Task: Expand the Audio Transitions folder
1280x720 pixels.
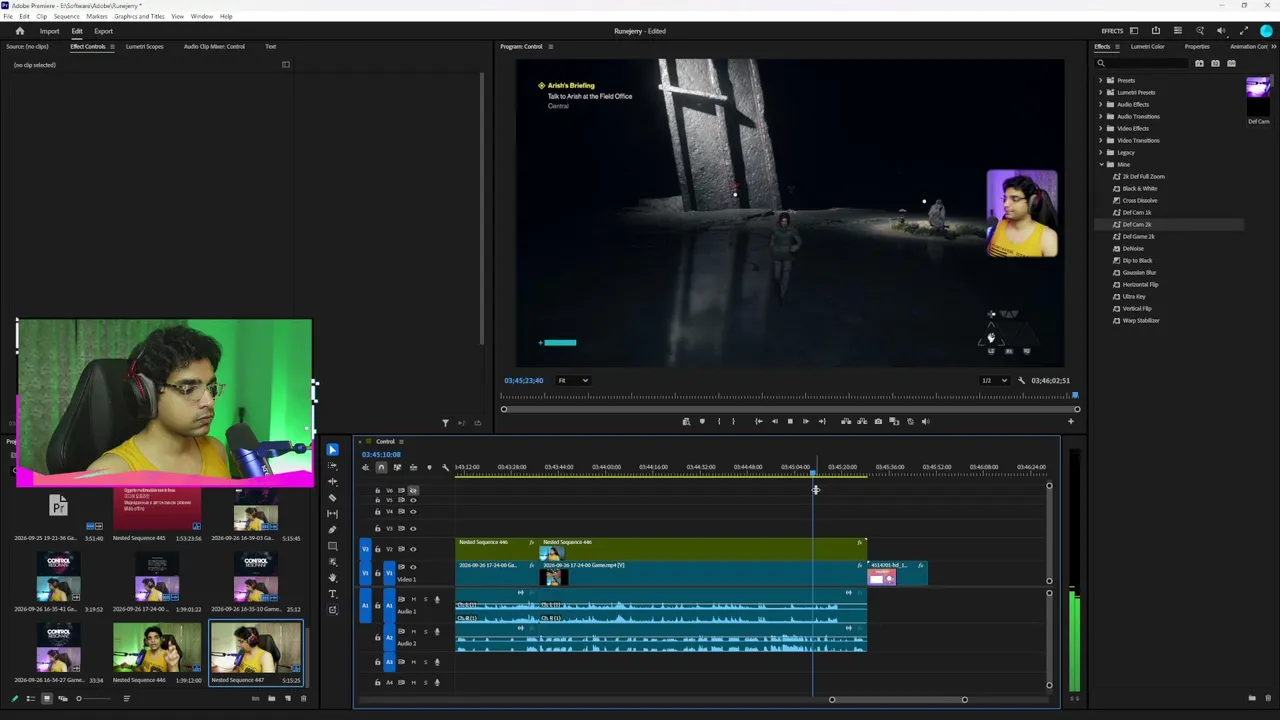Action: point(1101,116)
